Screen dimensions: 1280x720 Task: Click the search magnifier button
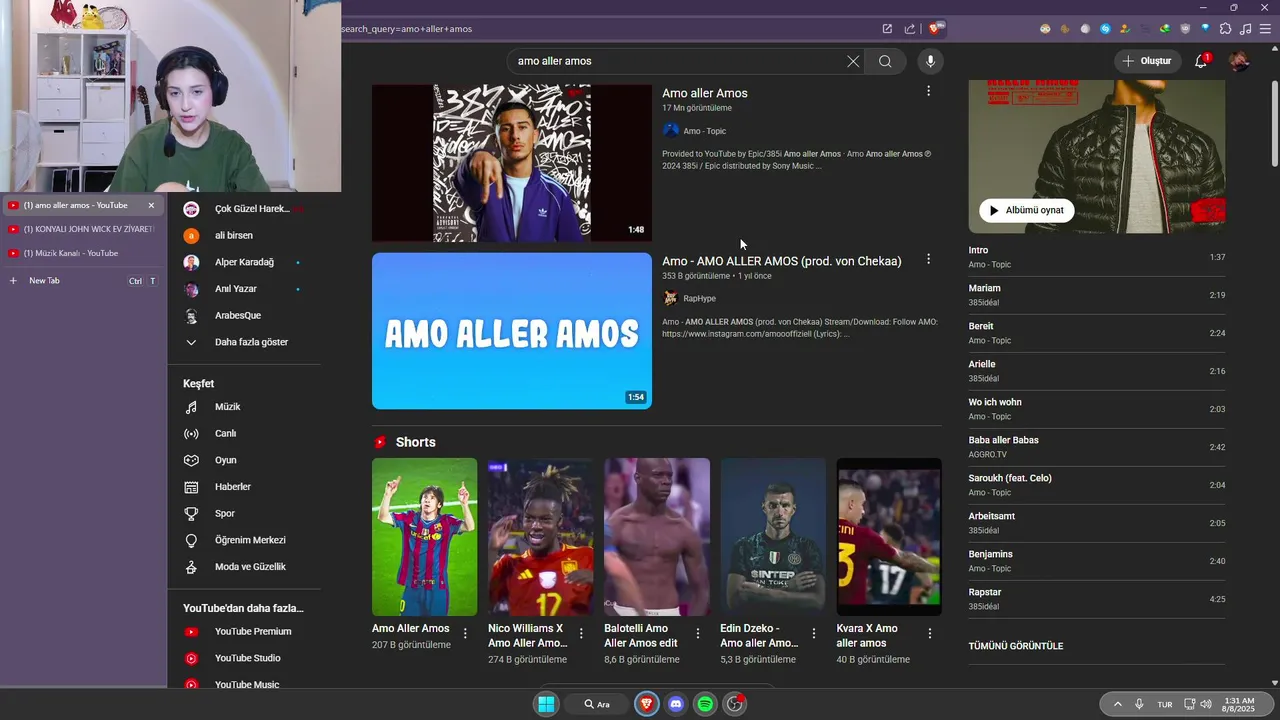(885, 61)
